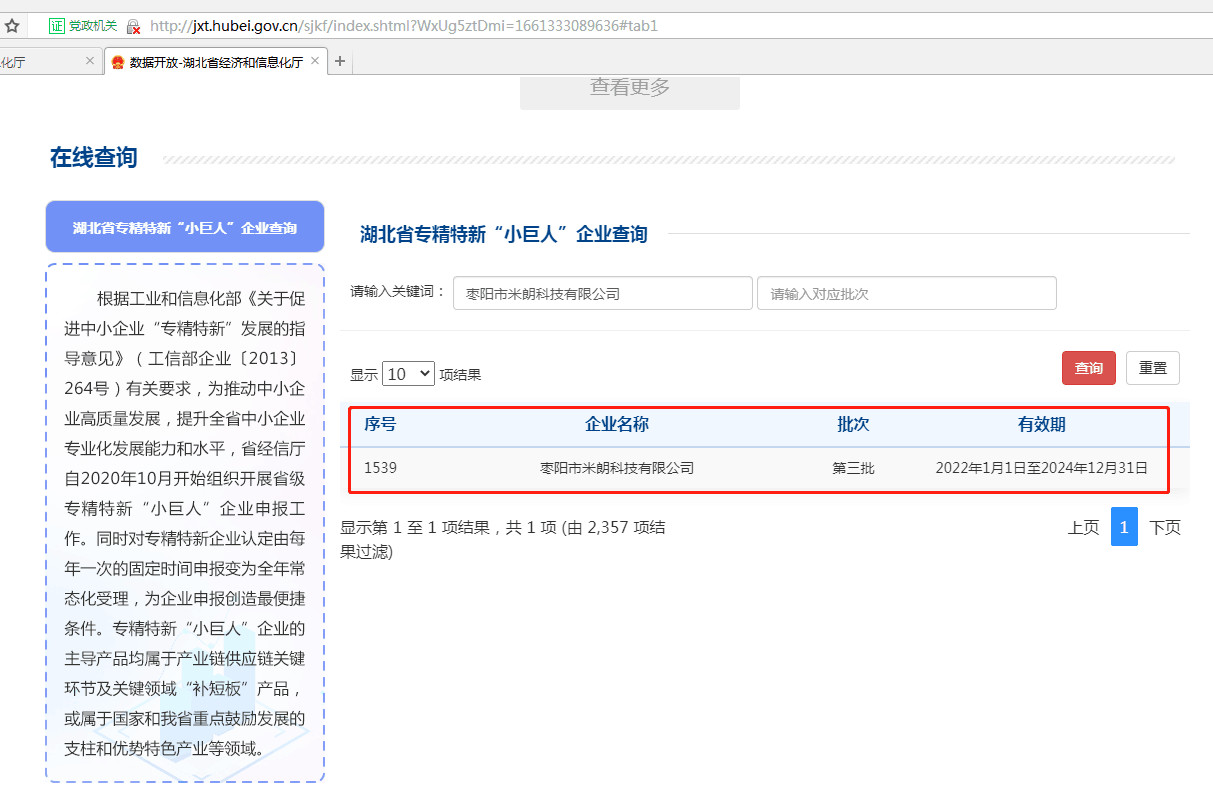The image size is (1213, 793).
Task: Sort by 序号 column header
Action: [380, 424]
